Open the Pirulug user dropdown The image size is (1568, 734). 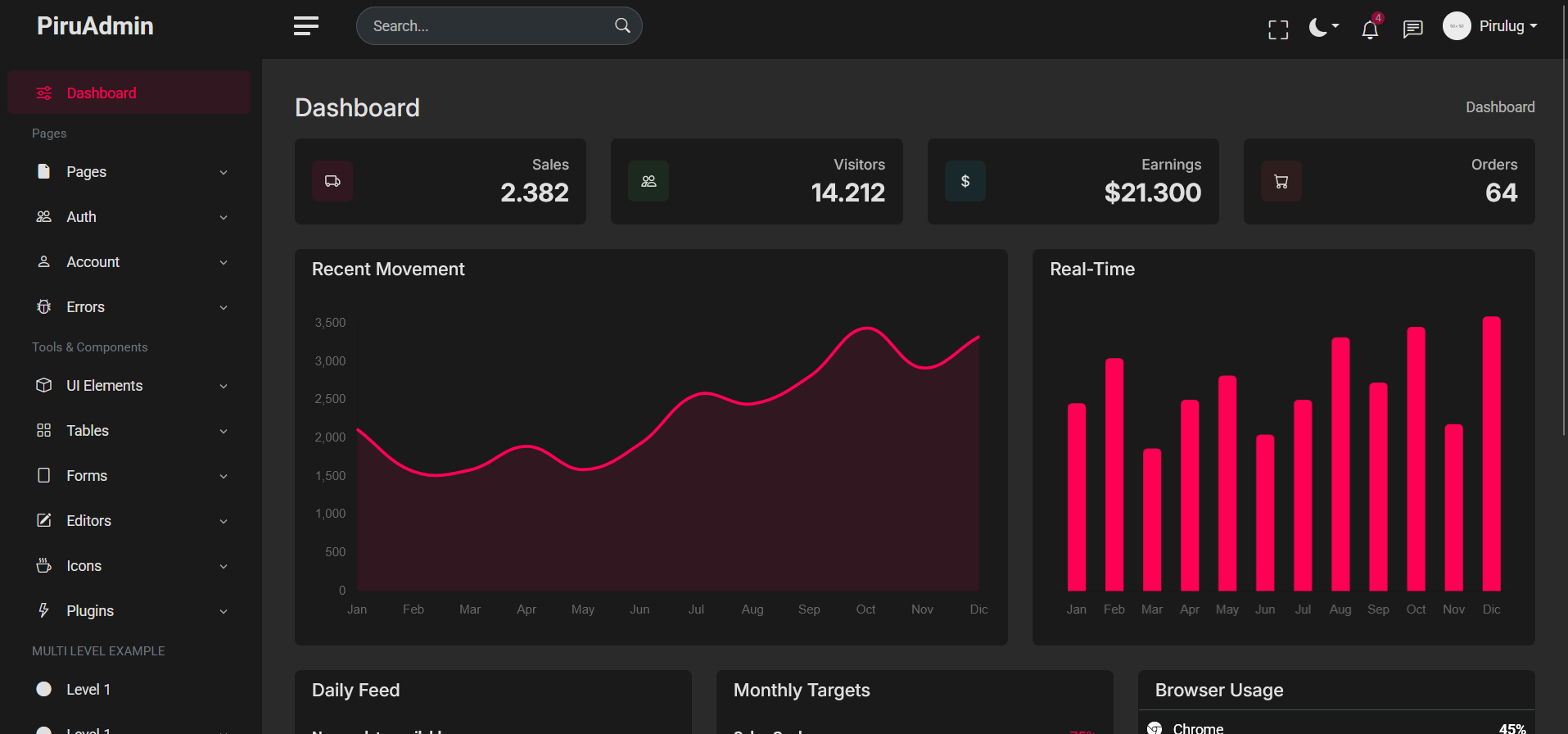click(1508, 26)
